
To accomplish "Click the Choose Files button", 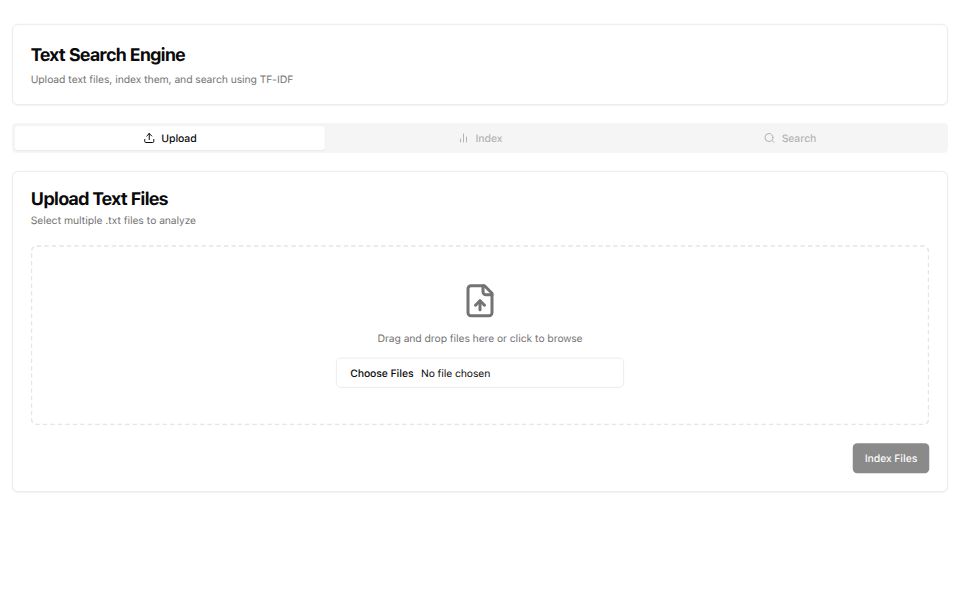I will [382, 373].
